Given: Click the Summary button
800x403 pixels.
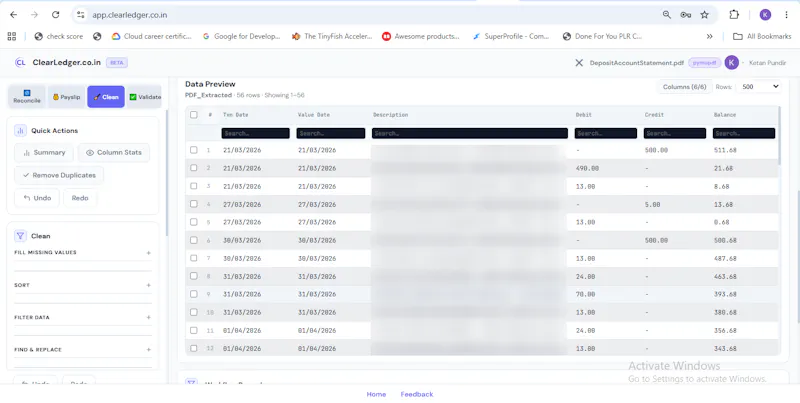Looking at the screenshot, I should point(44,153).
